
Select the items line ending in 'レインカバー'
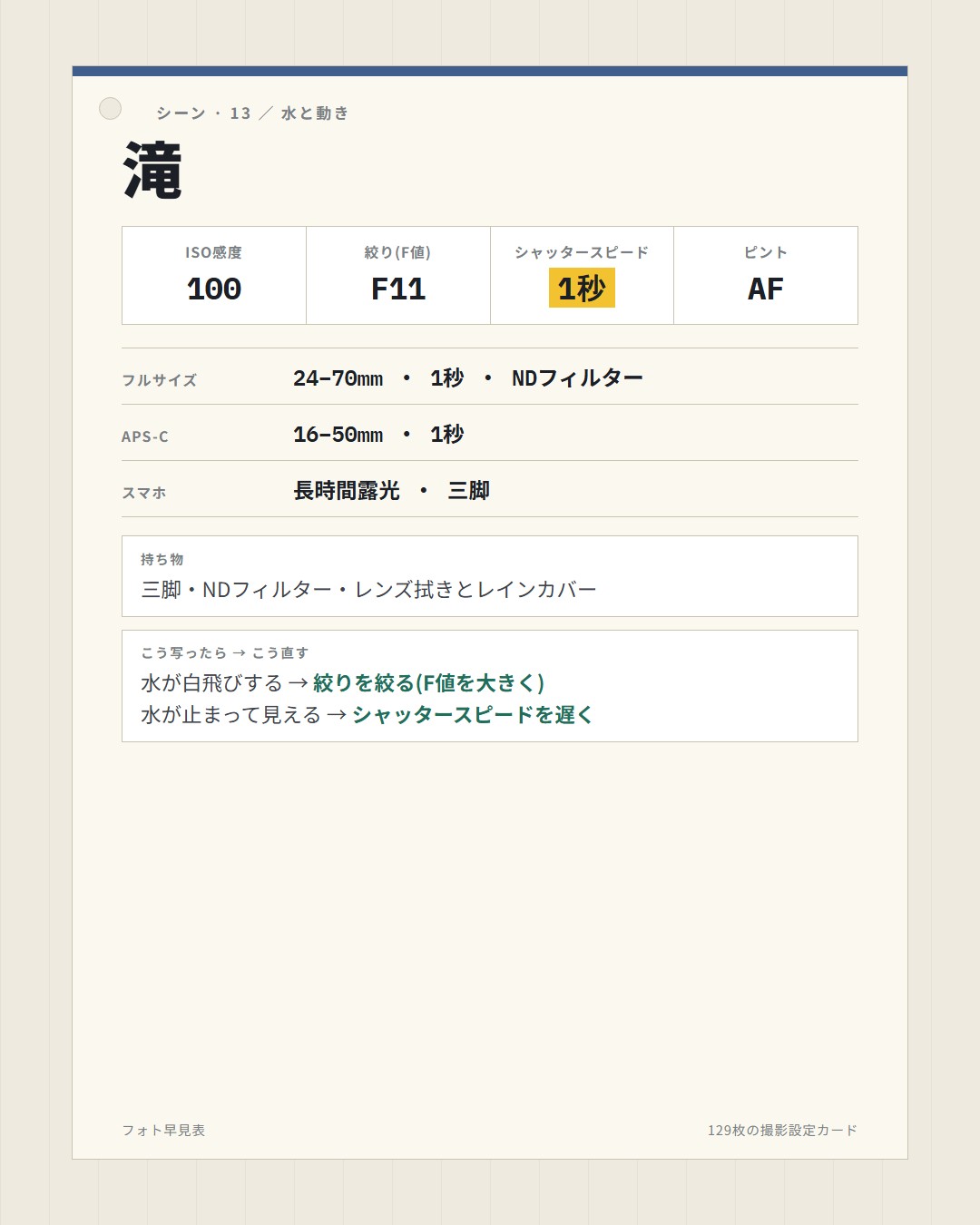point(368,590)
